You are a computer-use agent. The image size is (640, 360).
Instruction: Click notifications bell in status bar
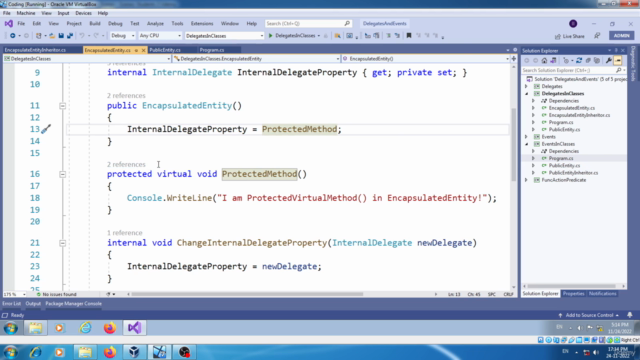tap(630, 315)
